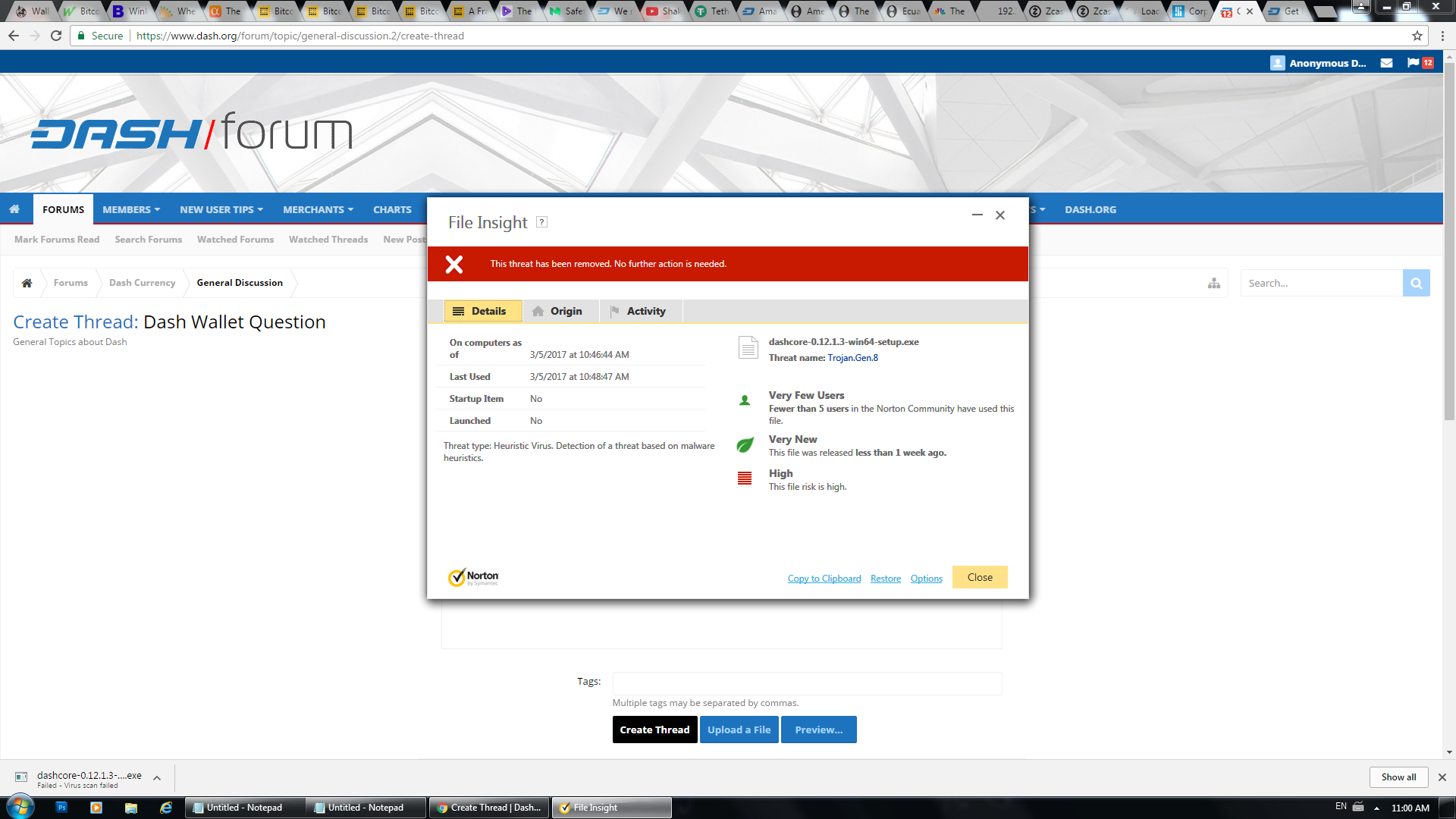
Task: Minimize the File Insight dialog
Action: coord(977,215)
